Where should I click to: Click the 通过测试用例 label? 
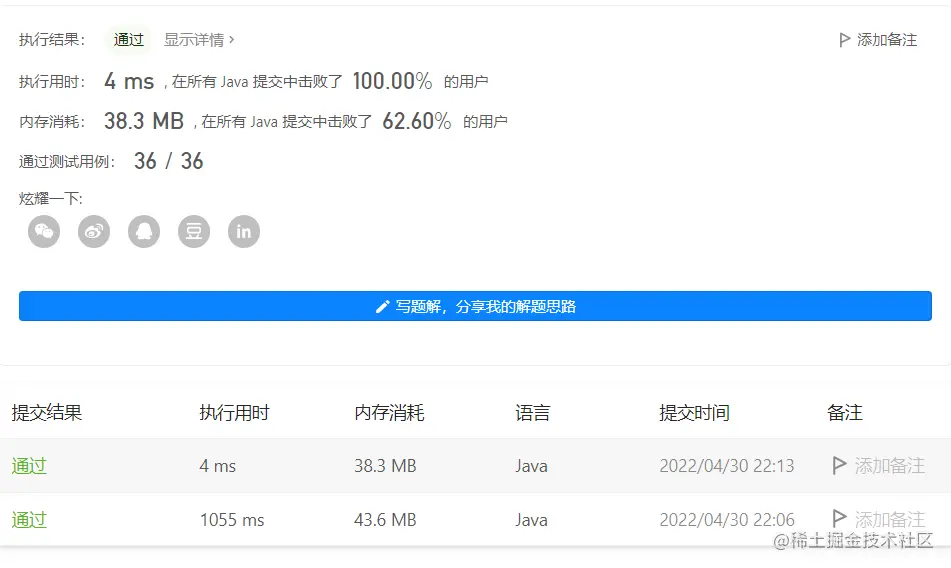coord(67,162)
